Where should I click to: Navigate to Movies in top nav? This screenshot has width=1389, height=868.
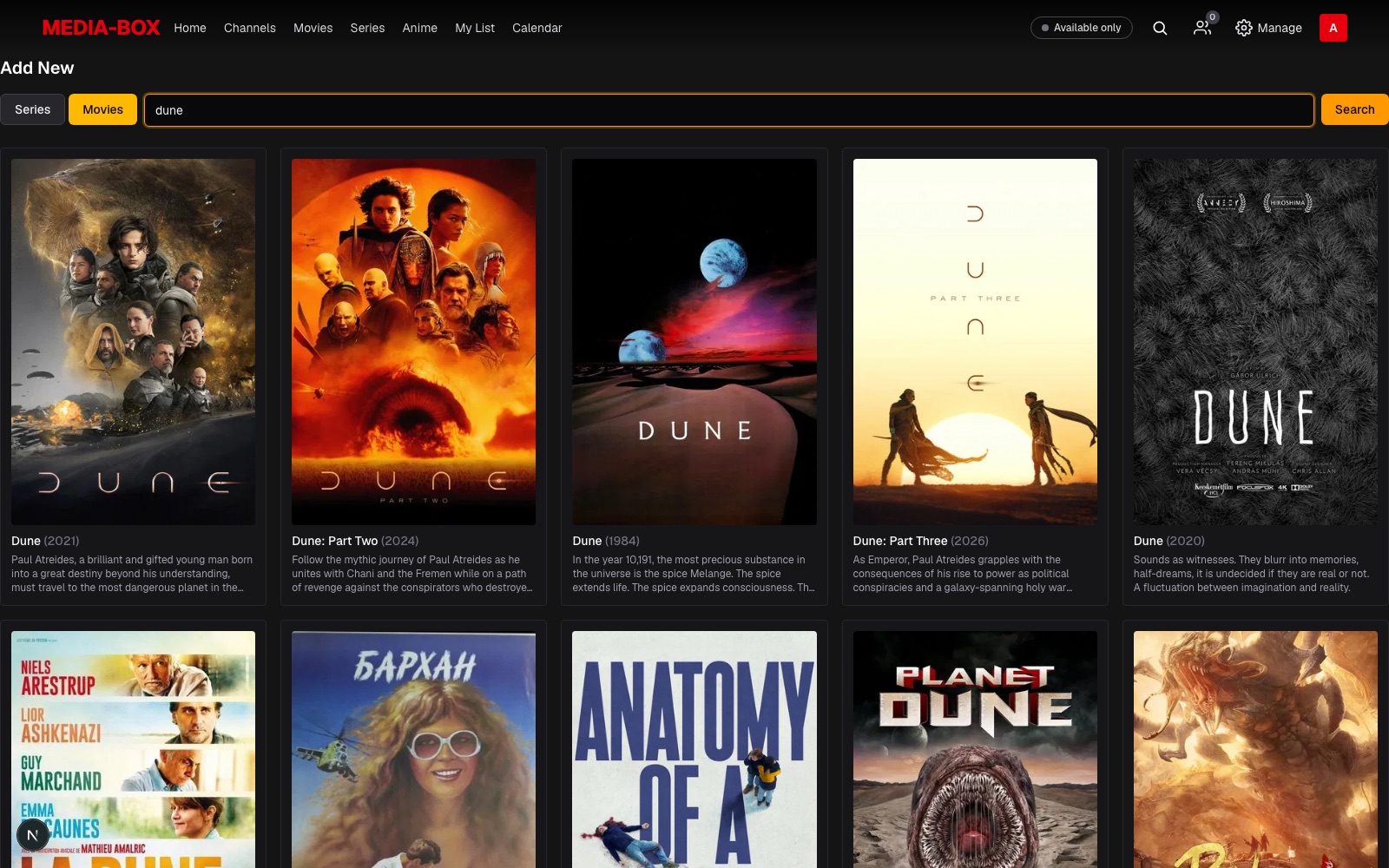pyautogui.click(x=313, y=28)
